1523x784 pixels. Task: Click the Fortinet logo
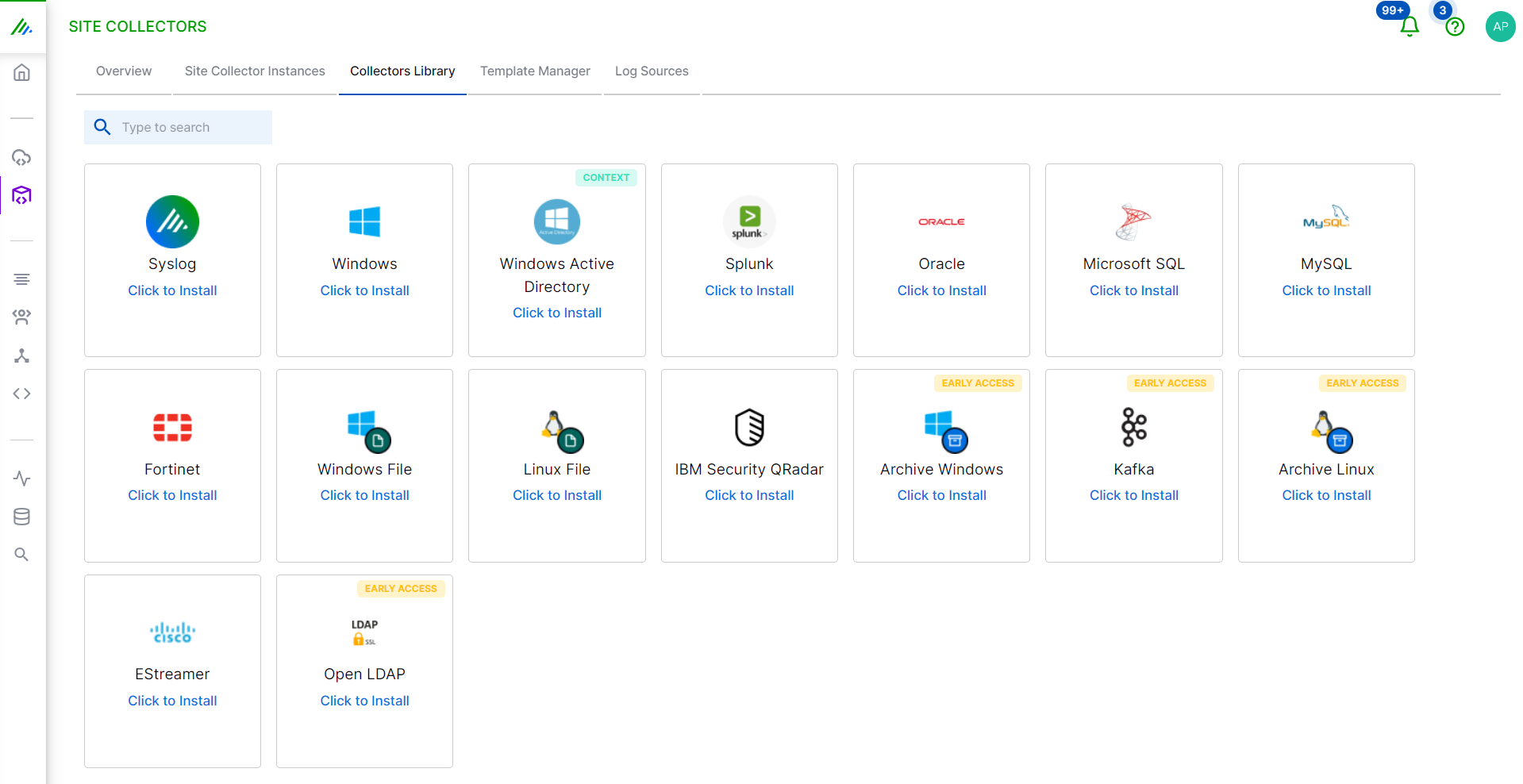[172, 427]
